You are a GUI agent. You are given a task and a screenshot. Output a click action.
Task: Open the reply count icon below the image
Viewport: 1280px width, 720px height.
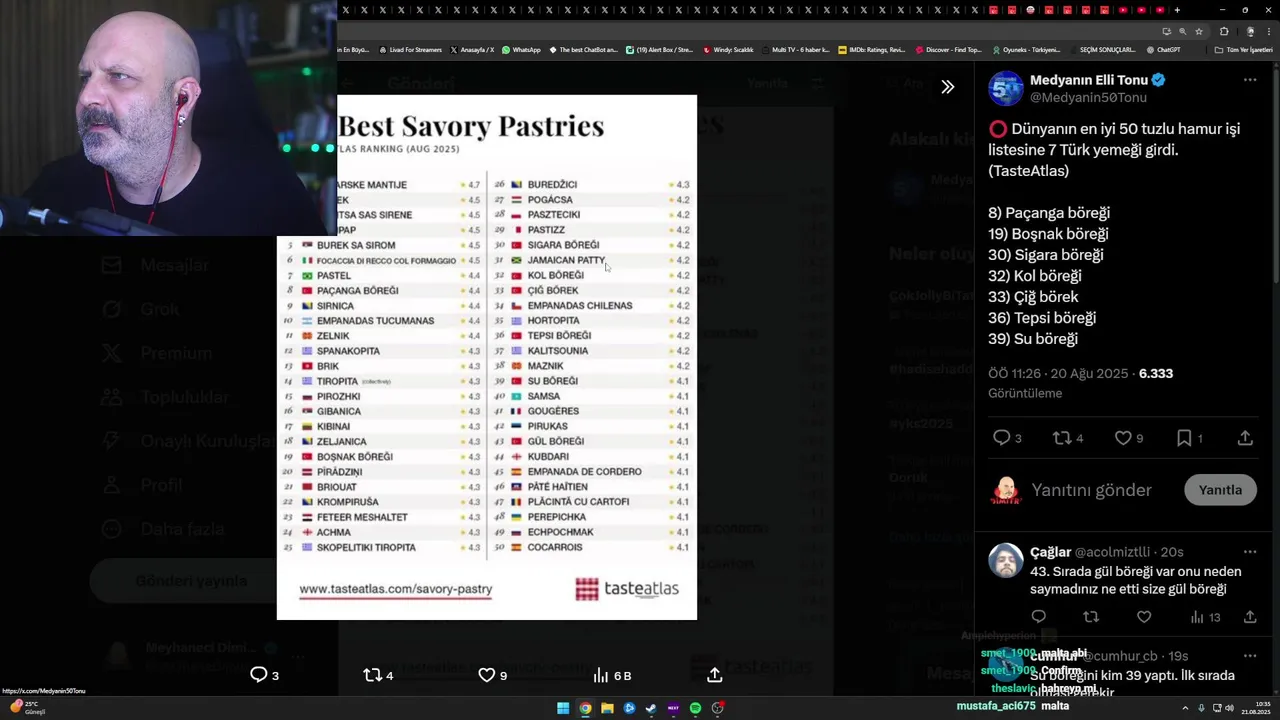point(264,675)
